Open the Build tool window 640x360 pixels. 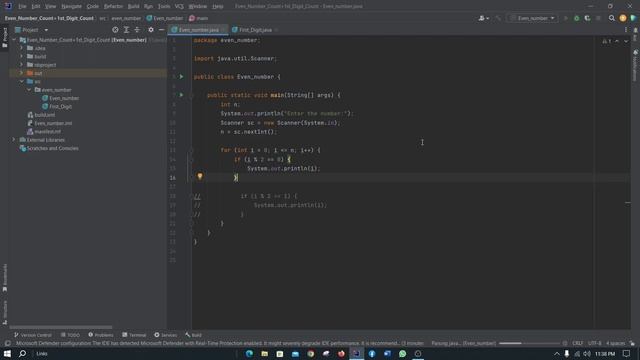pos(193,335)
